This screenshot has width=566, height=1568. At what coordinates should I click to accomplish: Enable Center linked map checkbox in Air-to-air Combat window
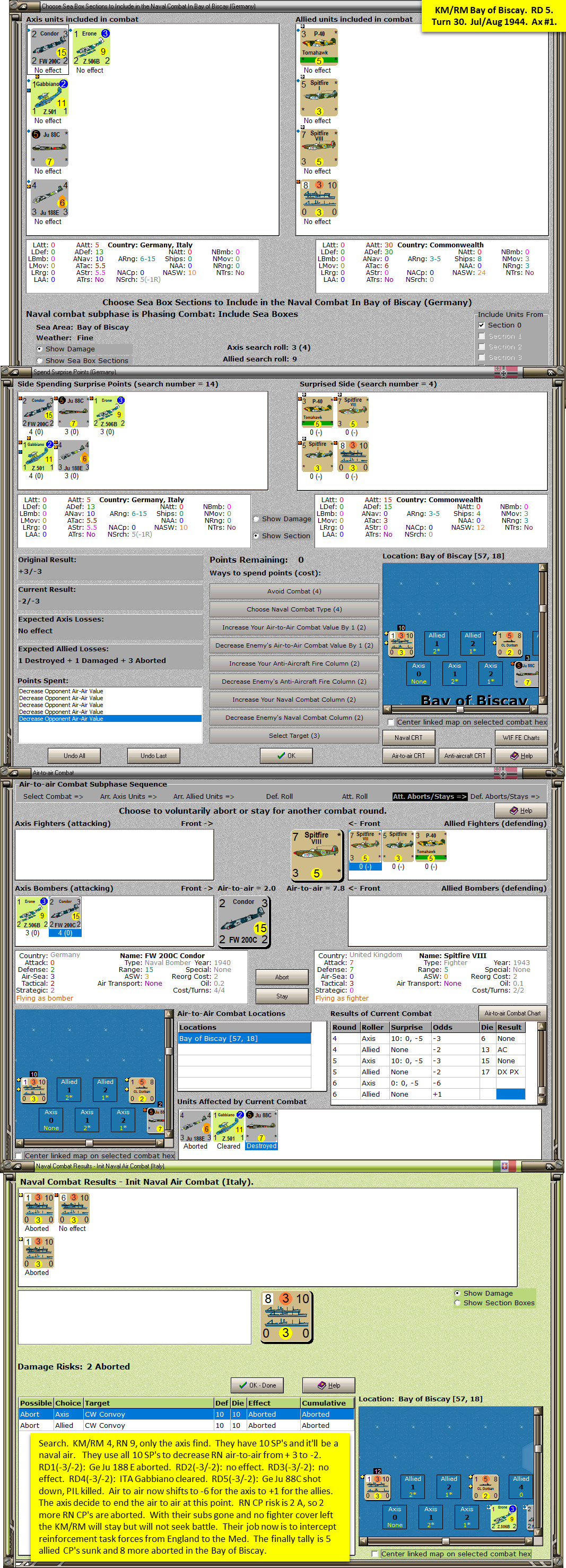click(19, 1156)
